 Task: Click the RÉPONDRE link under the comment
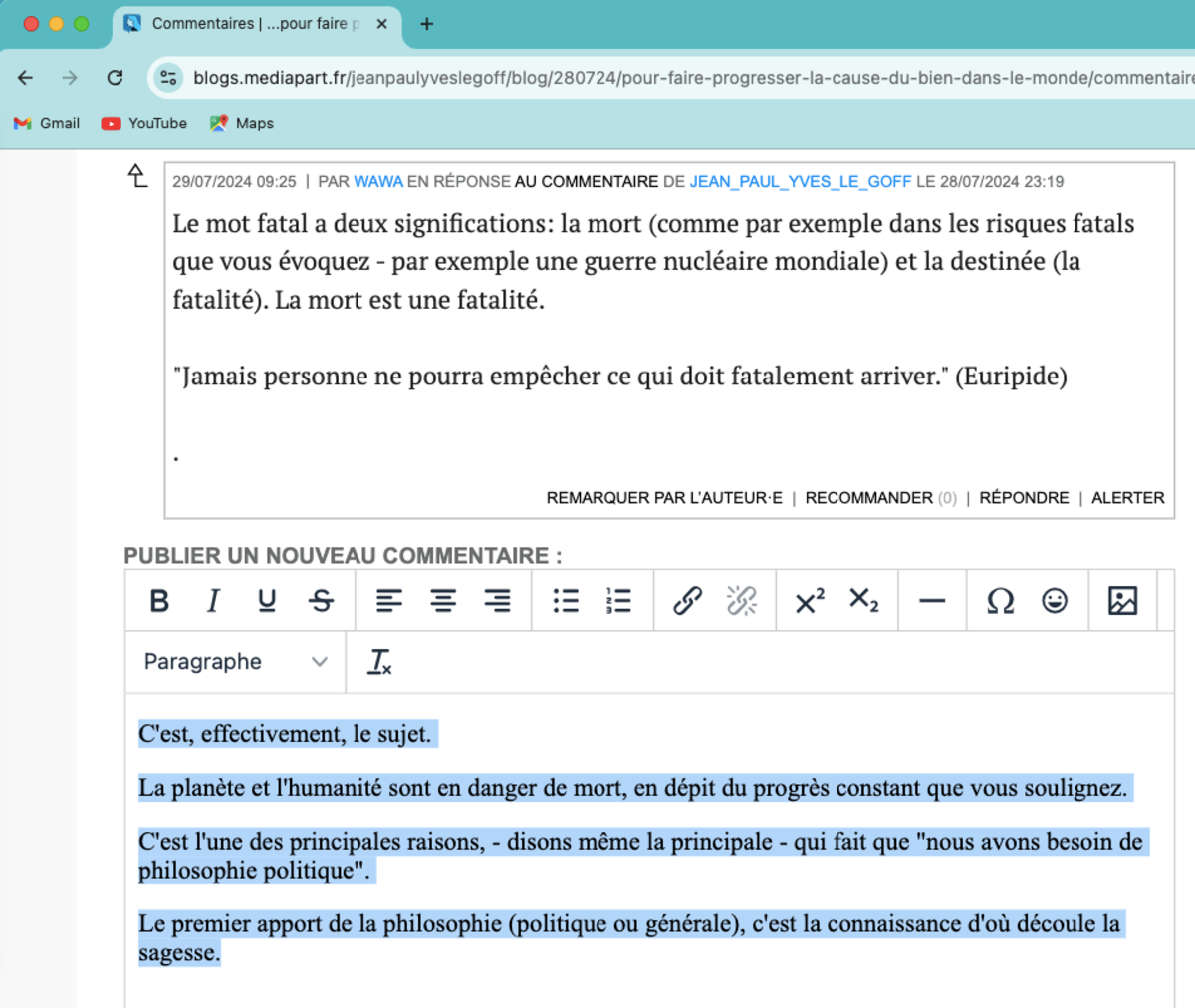click(x=1024, y=498)
